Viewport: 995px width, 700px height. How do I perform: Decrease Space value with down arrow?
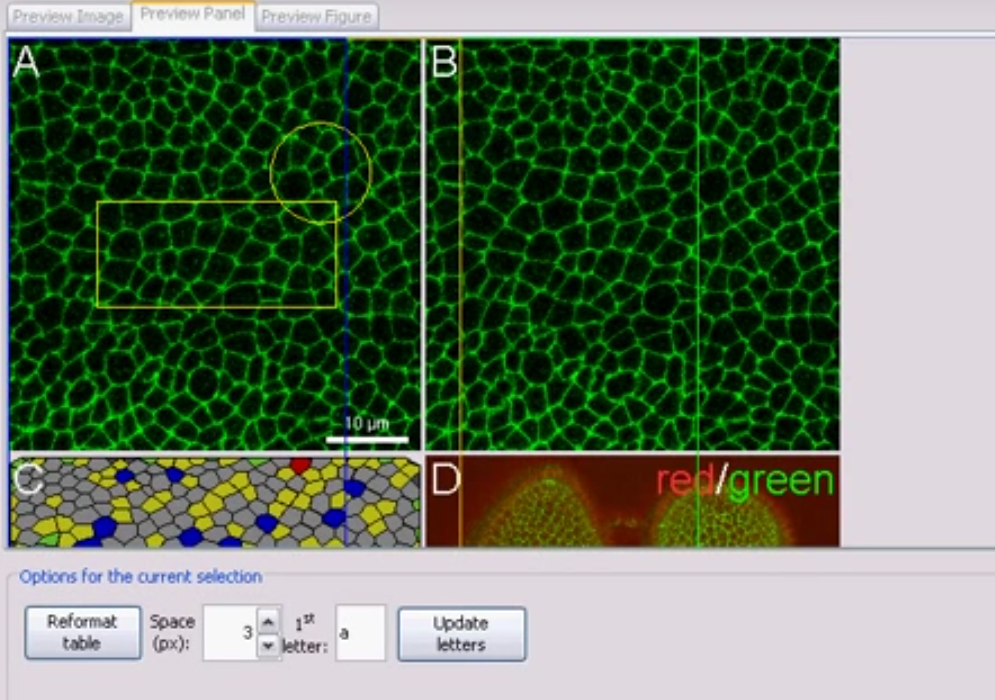pos(268,646)
